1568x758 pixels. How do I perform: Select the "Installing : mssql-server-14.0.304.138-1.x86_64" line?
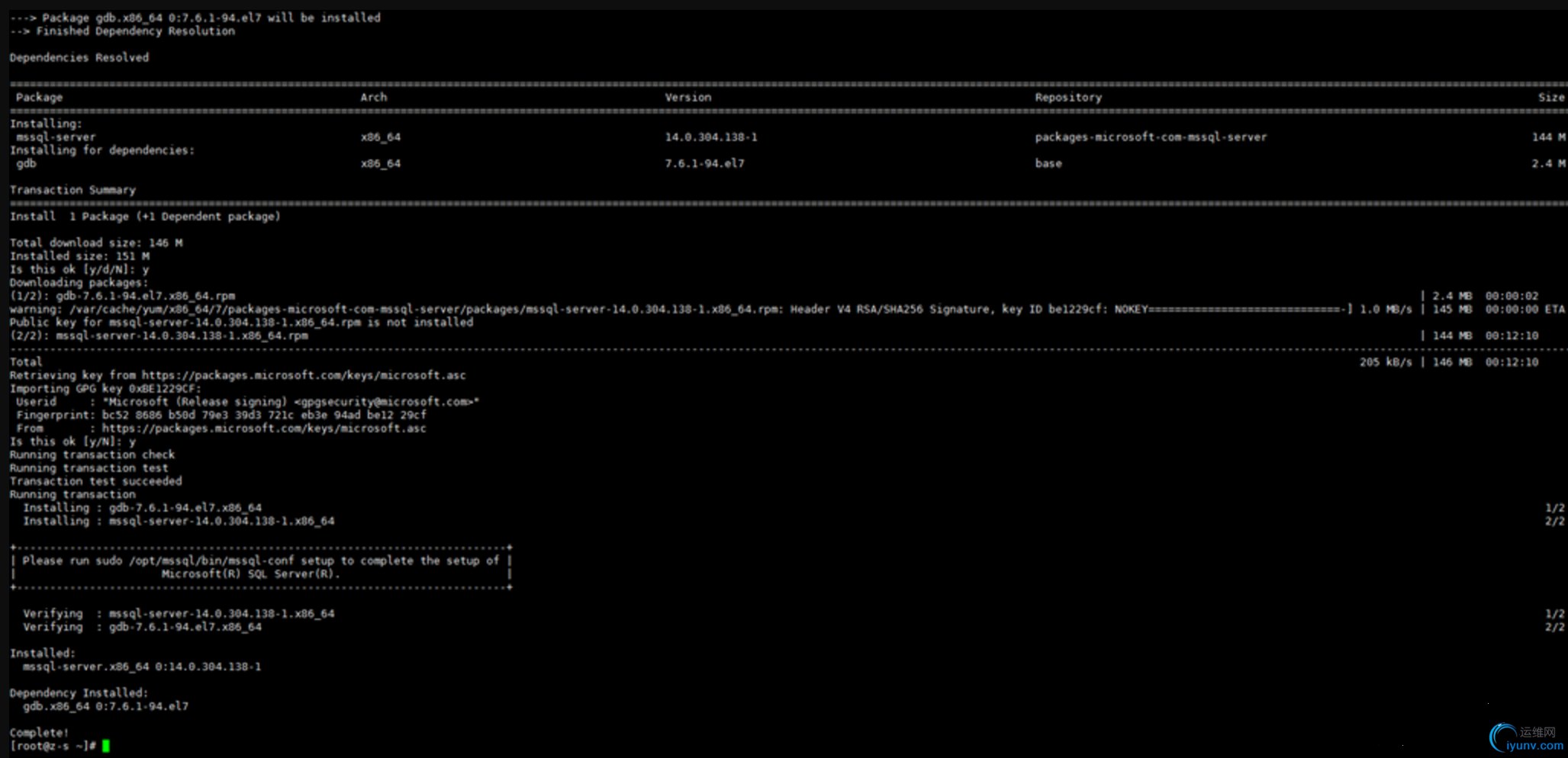(x=179, y=521)
